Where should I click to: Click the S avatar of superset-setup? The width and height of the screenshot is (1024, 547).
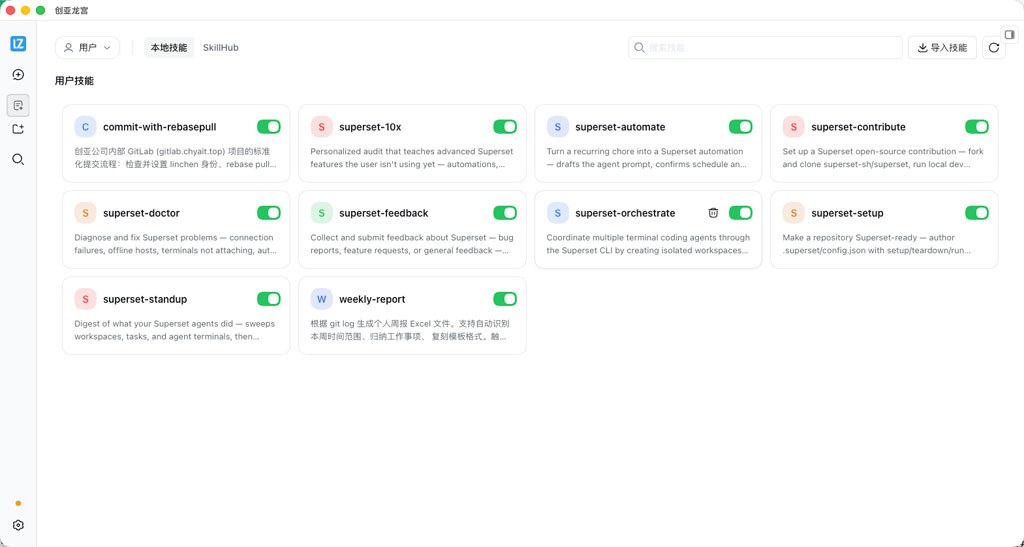793,213
